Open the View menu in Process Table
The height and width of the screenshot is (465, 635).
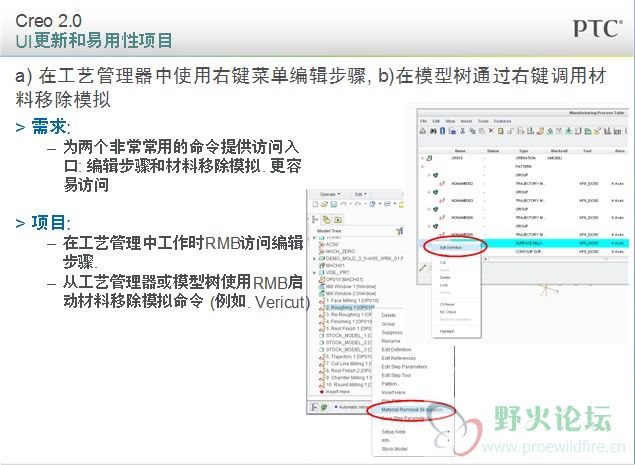(450, 121)
